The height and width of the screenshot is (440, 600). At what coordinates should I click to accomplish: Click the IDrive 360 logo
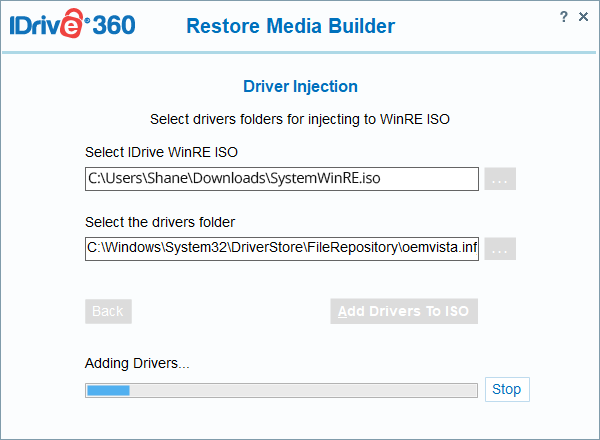[x=72, y=24]
